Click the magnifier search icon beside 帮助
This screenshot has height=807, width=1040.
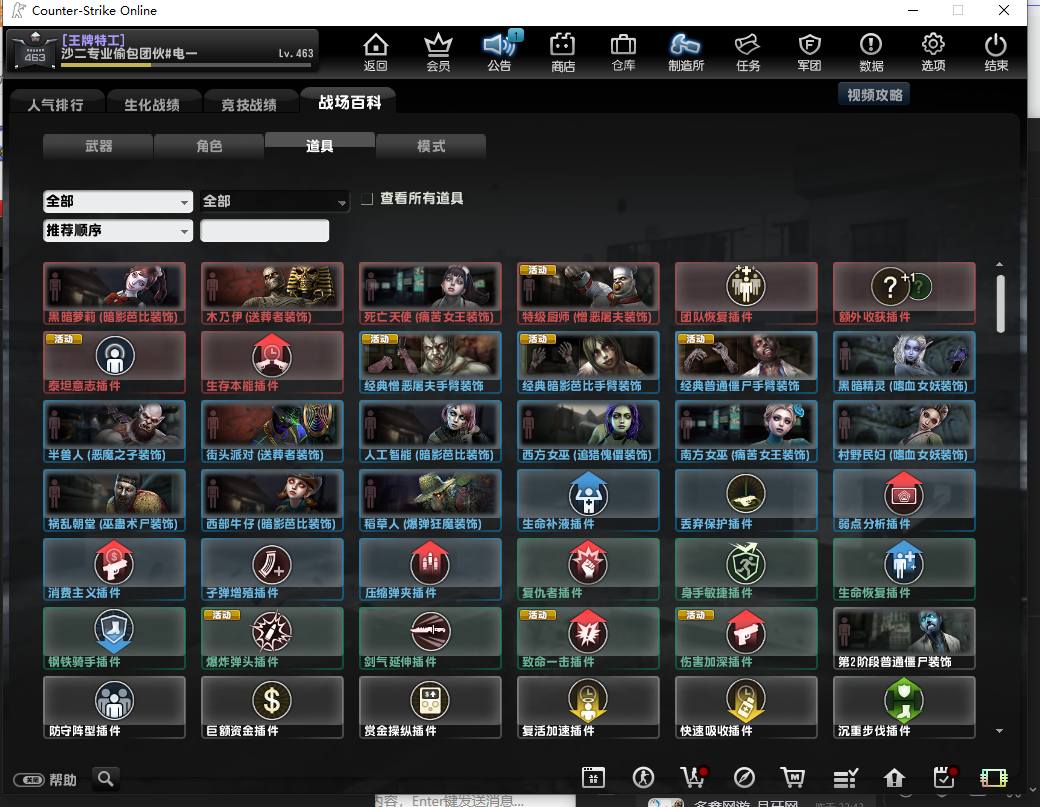point(105,778)
